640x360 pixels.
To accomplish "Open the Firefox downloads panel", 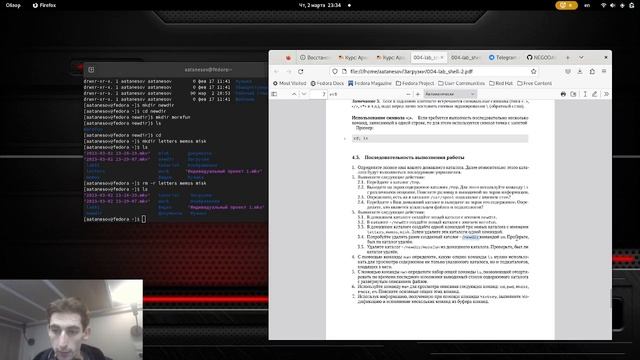I will [580, 71].
